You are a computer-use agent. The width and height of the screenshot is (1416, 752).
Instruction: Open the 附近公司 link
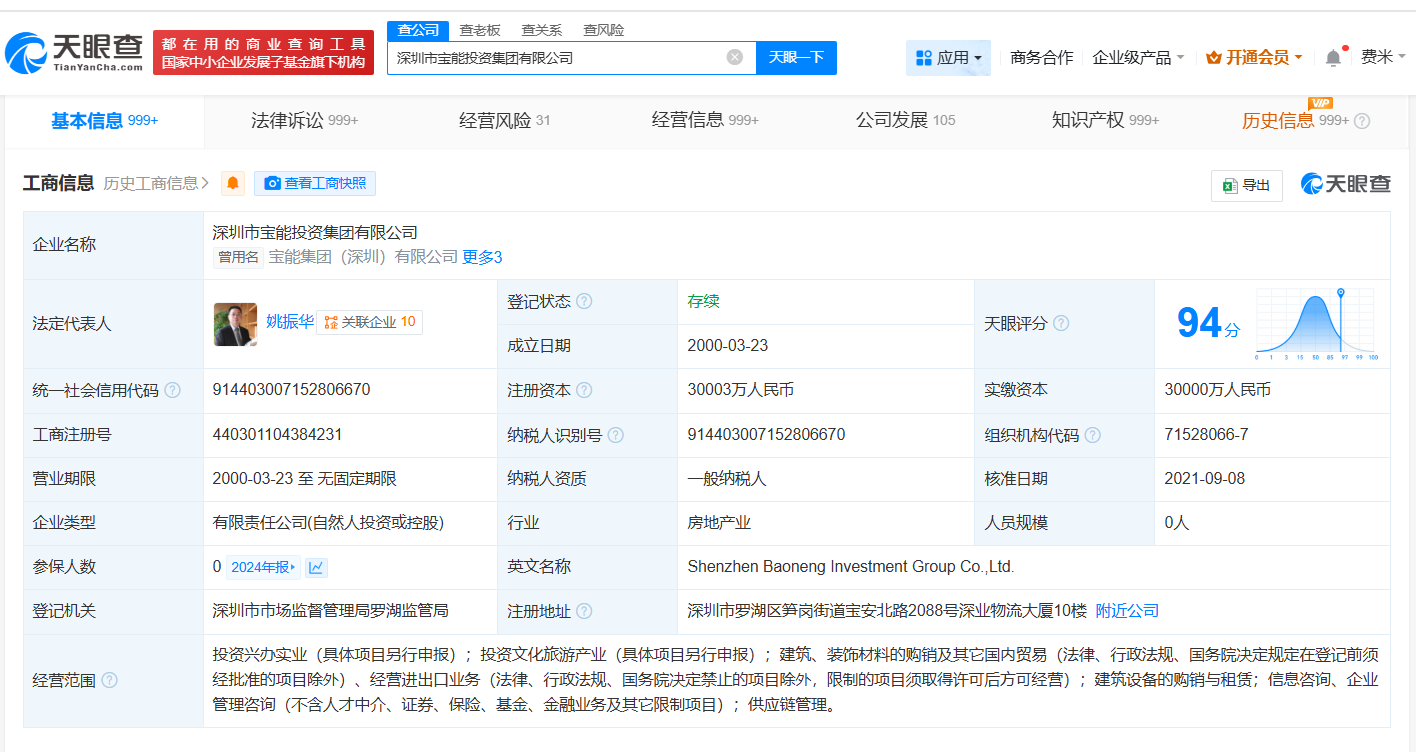point(1126,610)
